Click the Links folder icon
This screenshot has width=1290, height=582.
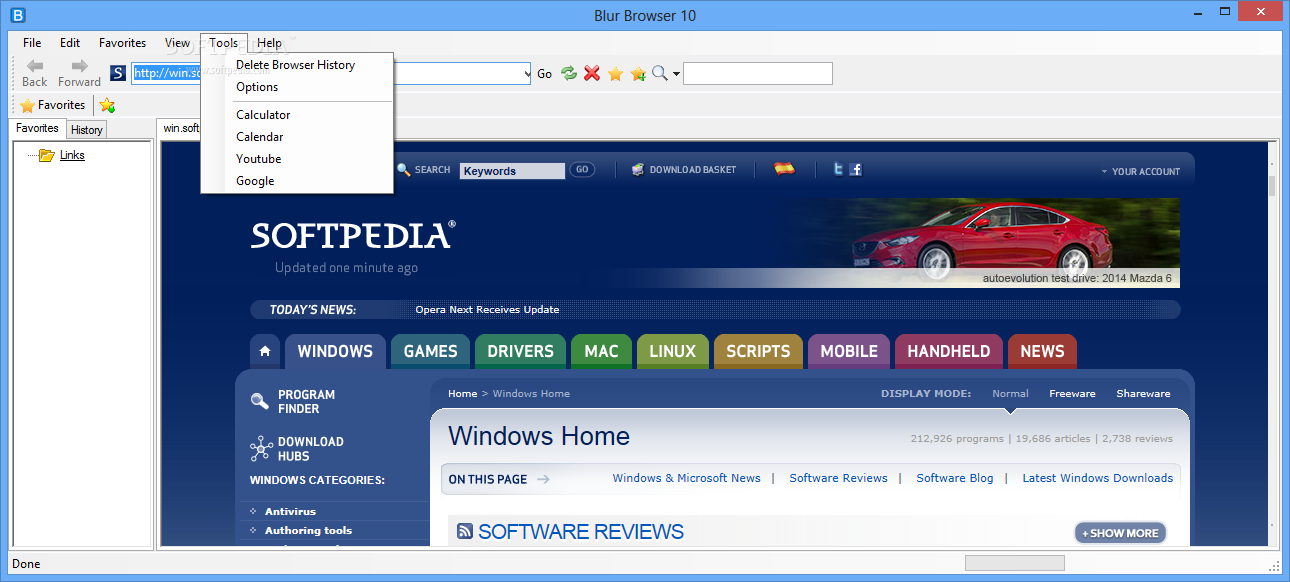(46, 155)
